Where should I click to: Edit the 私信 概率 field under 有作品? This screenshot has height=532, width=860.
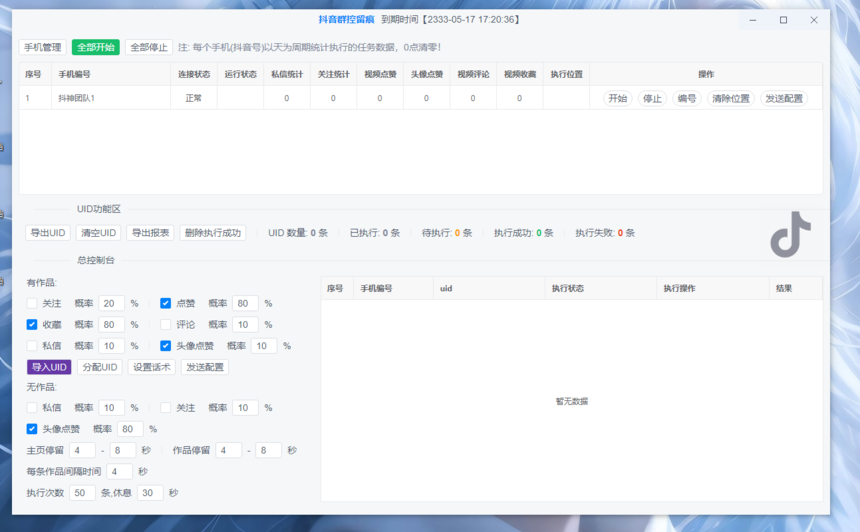111,346
